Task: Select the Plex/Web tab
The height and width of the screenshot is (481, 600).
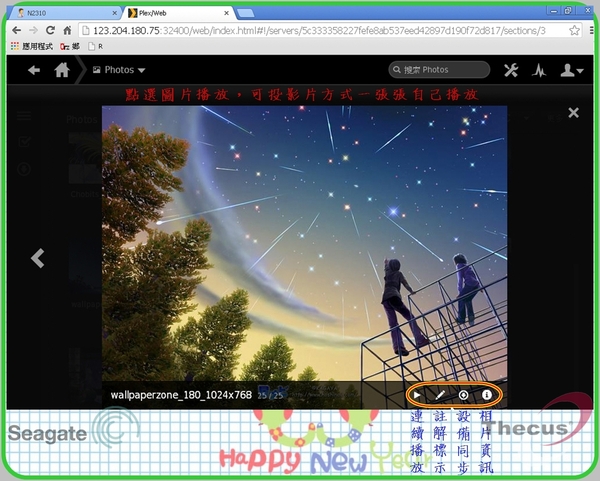Action: (x=176, y=13)
